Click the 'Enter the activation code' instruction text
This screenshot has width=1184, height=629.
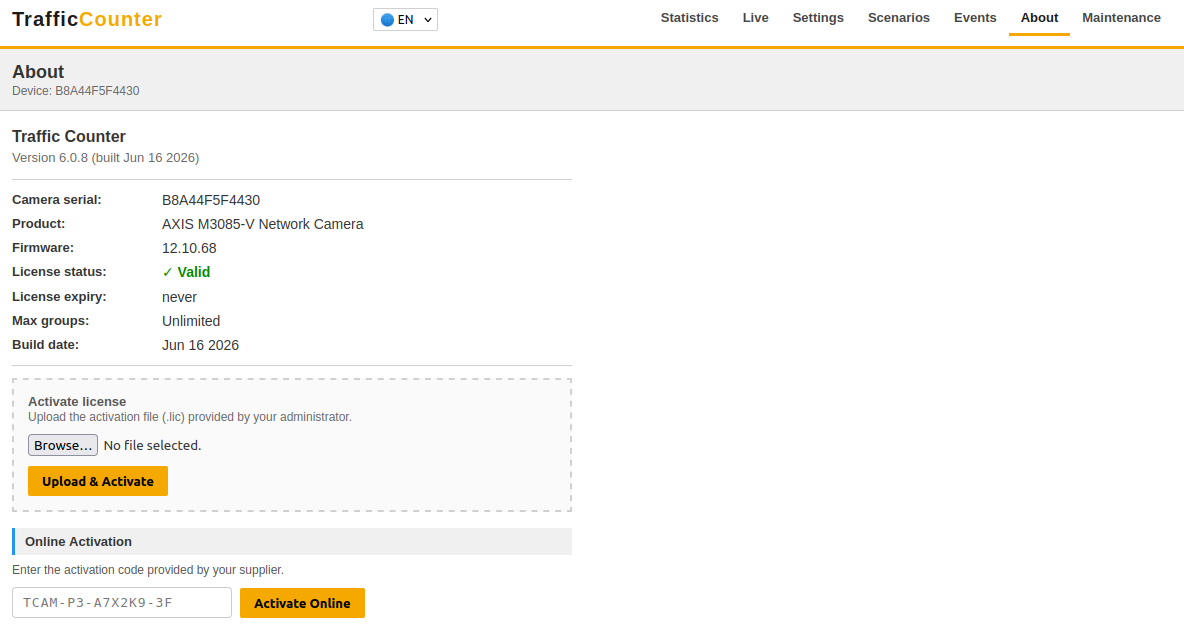(148, 570)
